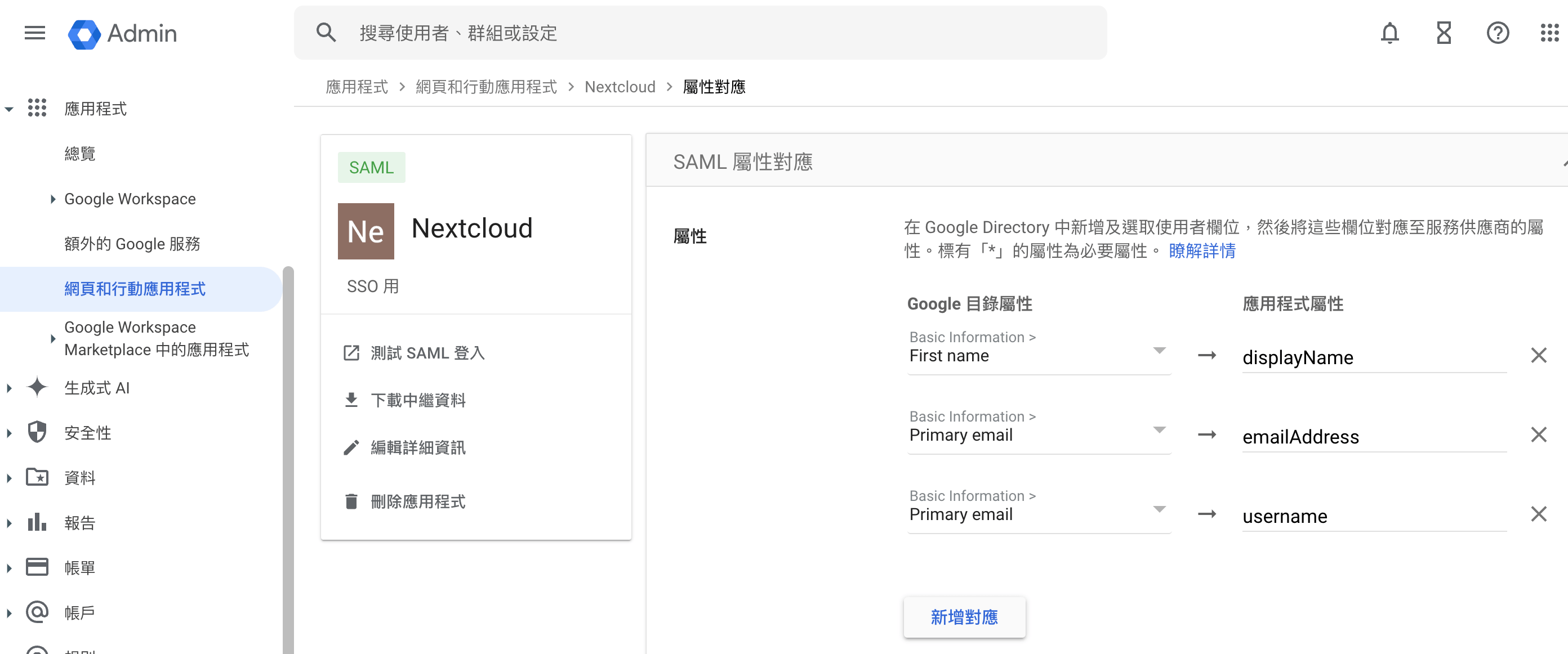Click 刪除應用程式
The height and width of the screenshot is (654, 1568).
pyautogui.click(x=418, y=501)
